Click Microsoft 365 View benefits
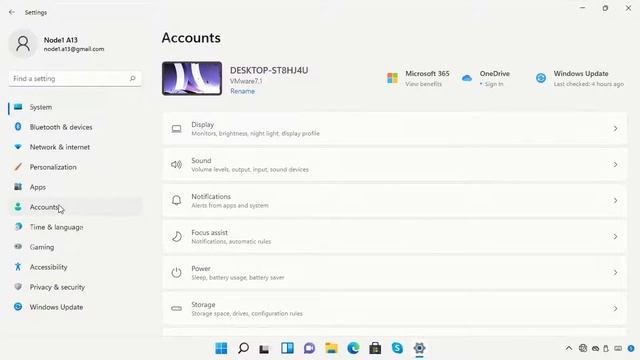 tap(423, 84)
